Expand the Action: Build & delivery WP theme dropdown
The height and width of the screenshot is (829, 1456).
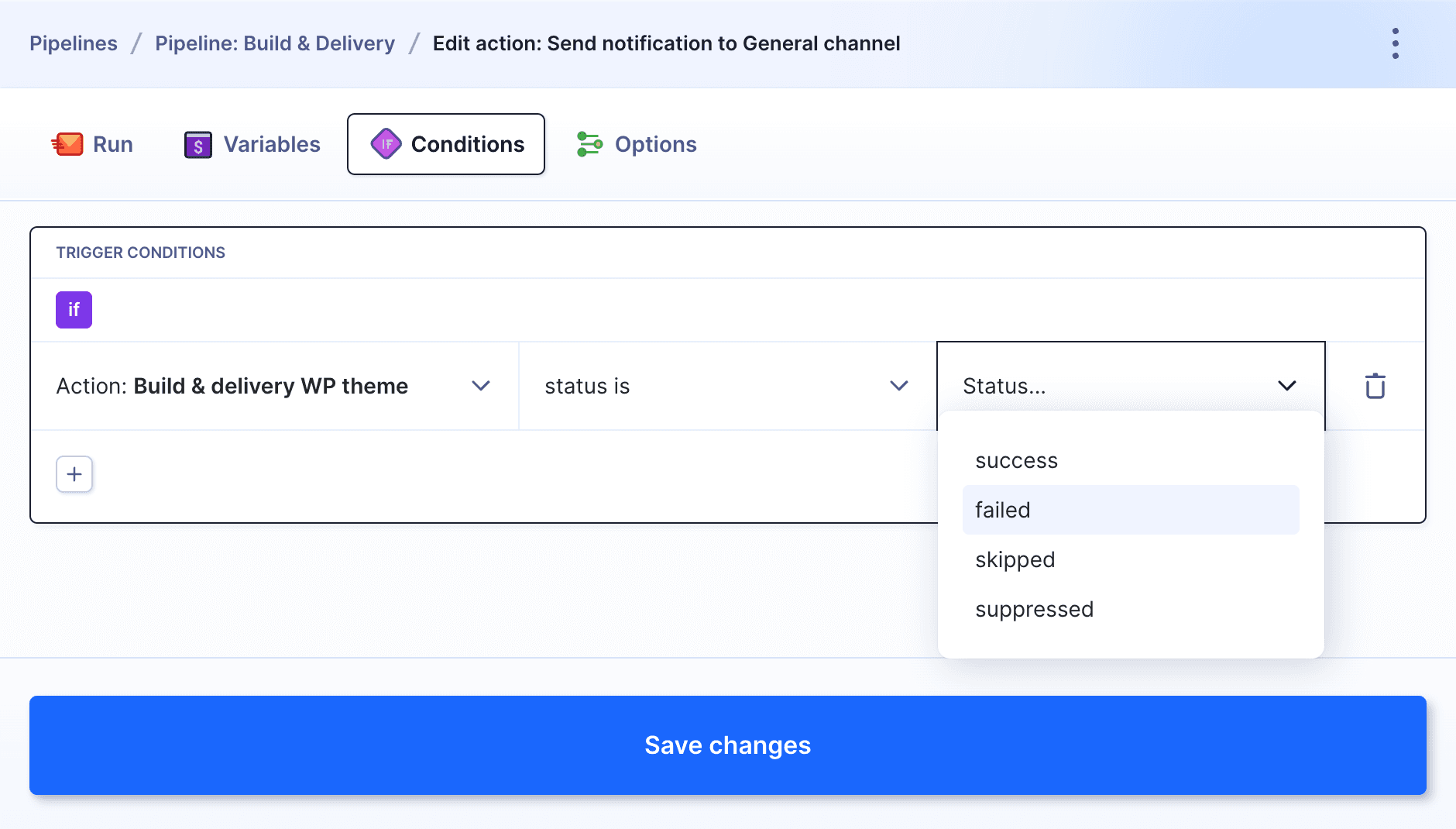click(274, 386)
